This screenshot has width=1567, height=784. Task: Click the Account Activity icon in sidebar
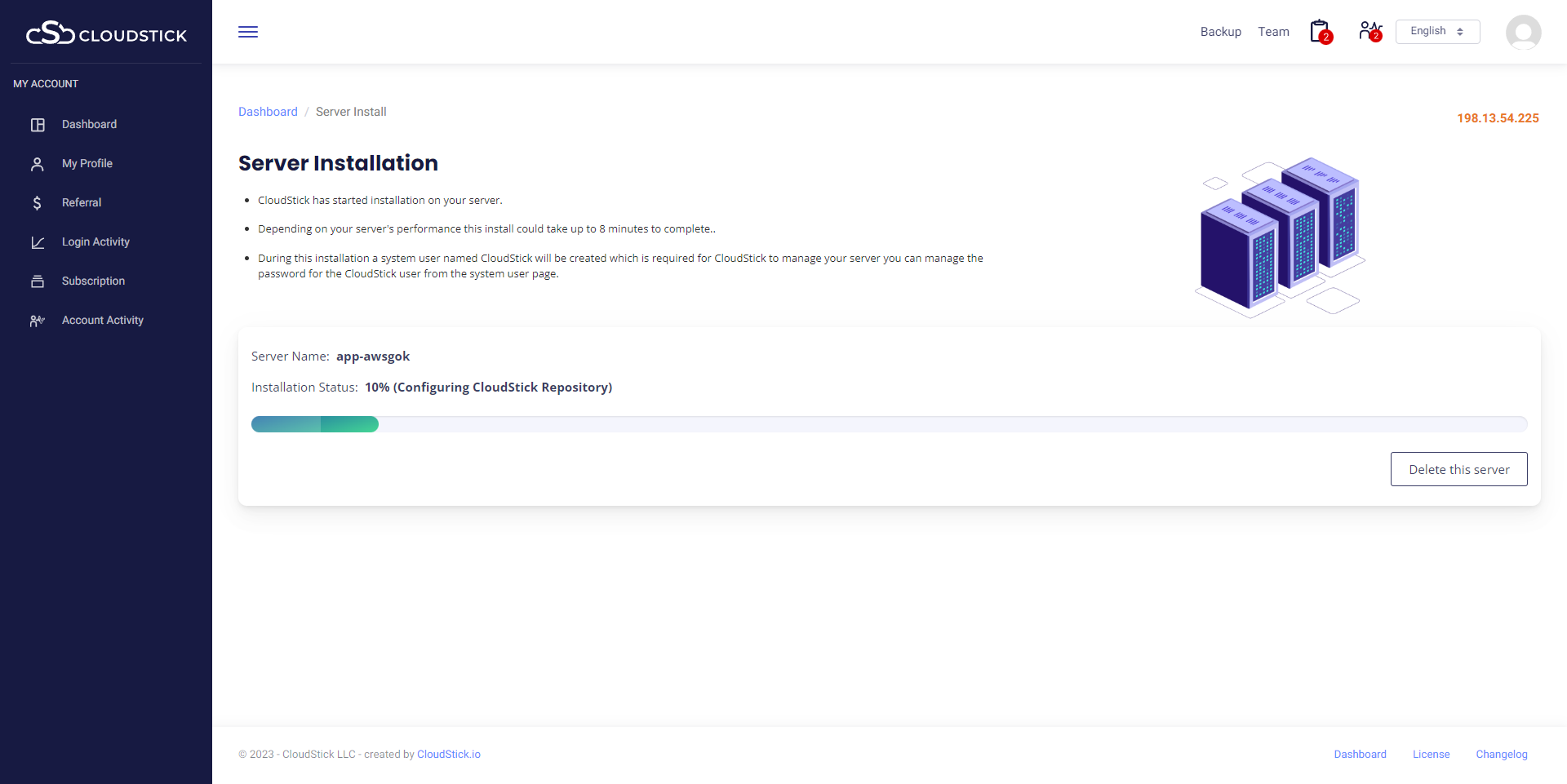tap(38, 321)
